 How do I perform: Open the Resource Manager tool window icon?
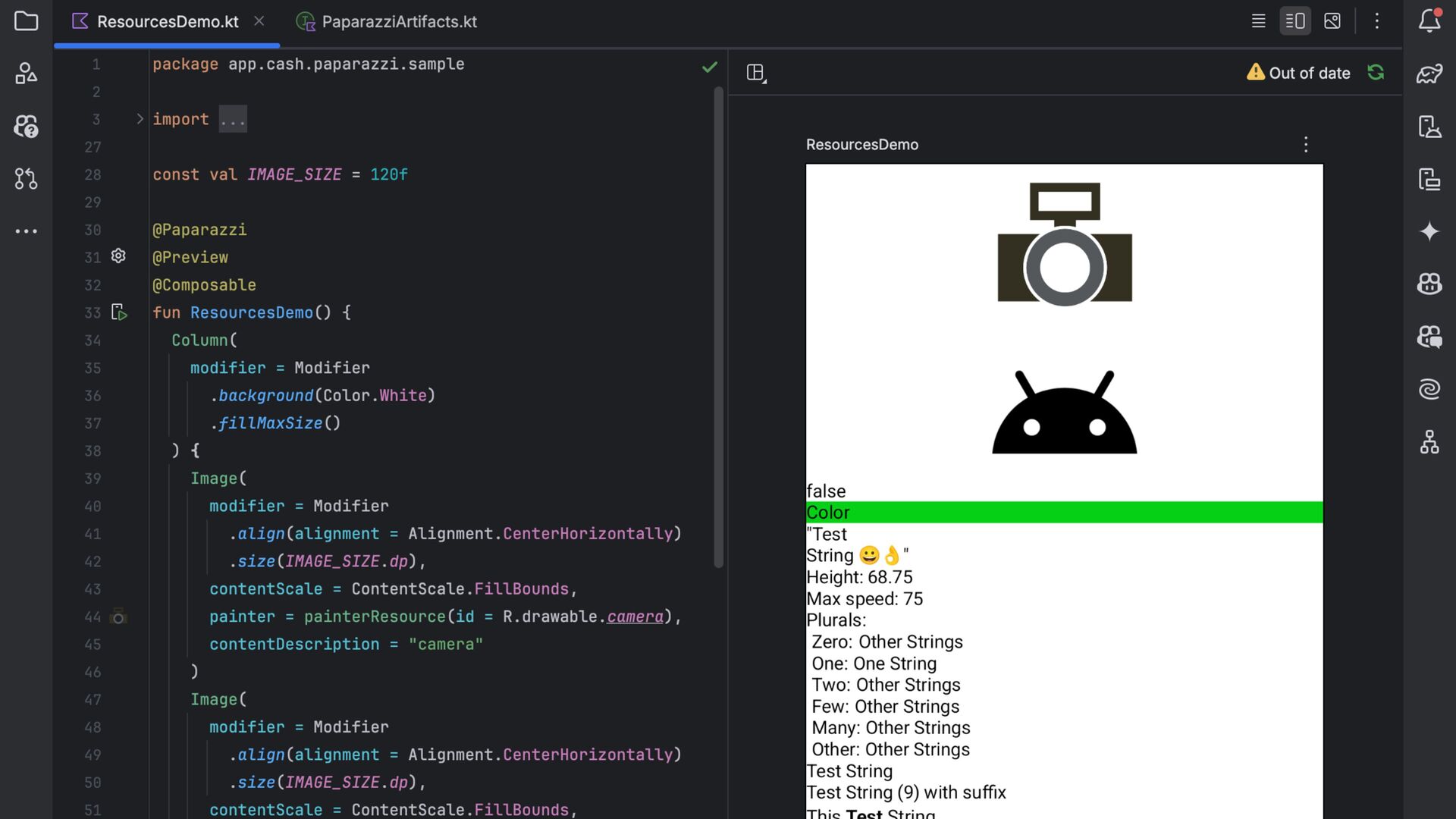click(x=26, y=74)
